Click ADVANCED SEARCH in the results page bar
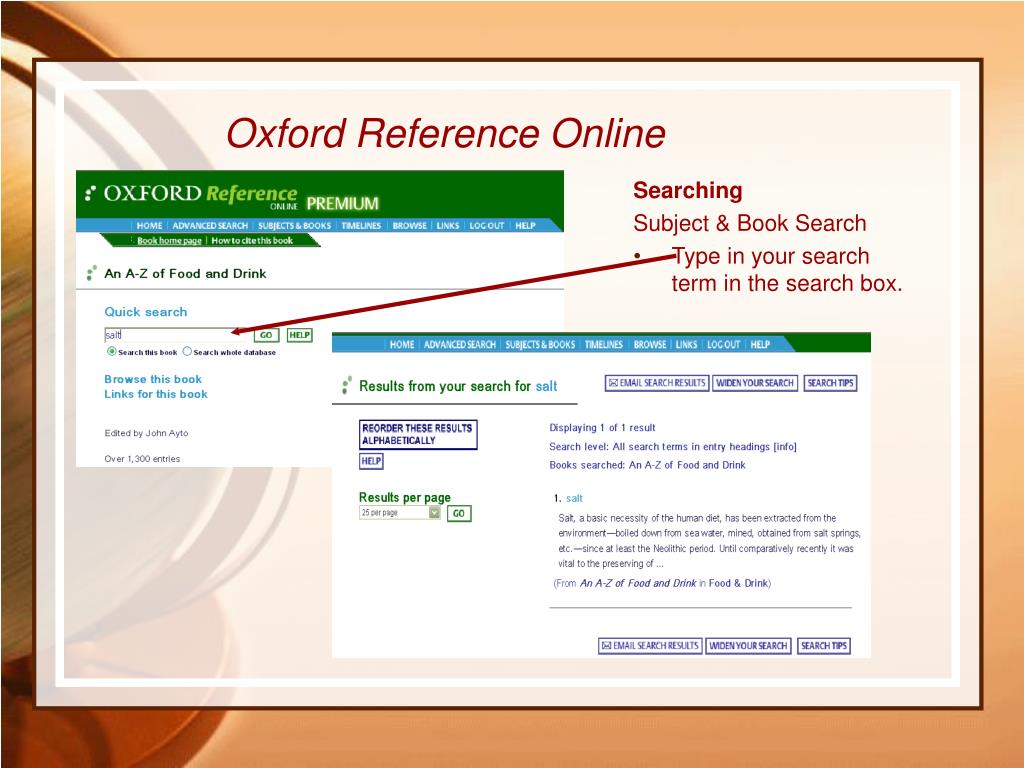Image resolution: width=1024 pixels, height=768 pixels. [x=460, y=344]
